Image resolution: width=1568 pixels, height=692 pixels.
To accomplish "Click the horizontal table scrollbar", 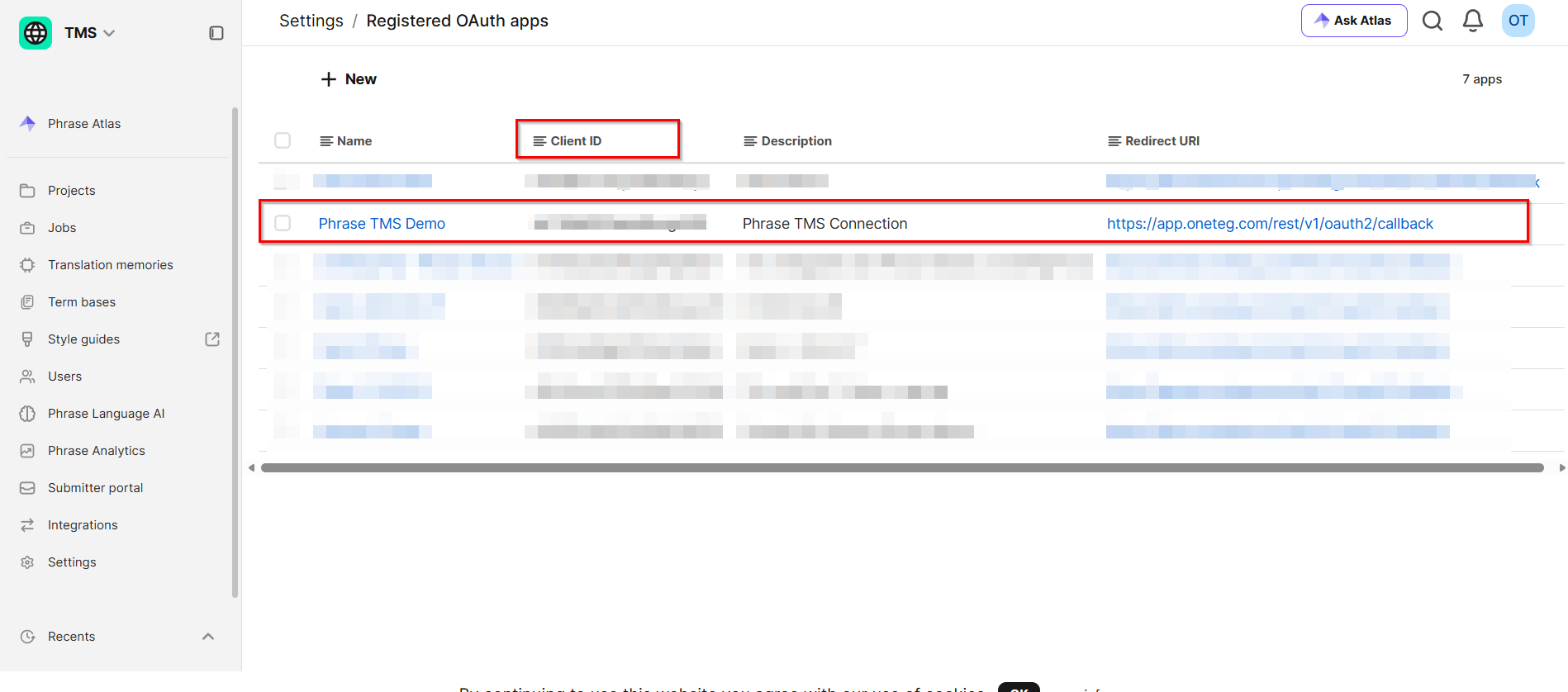I will [x=902, y=467].
